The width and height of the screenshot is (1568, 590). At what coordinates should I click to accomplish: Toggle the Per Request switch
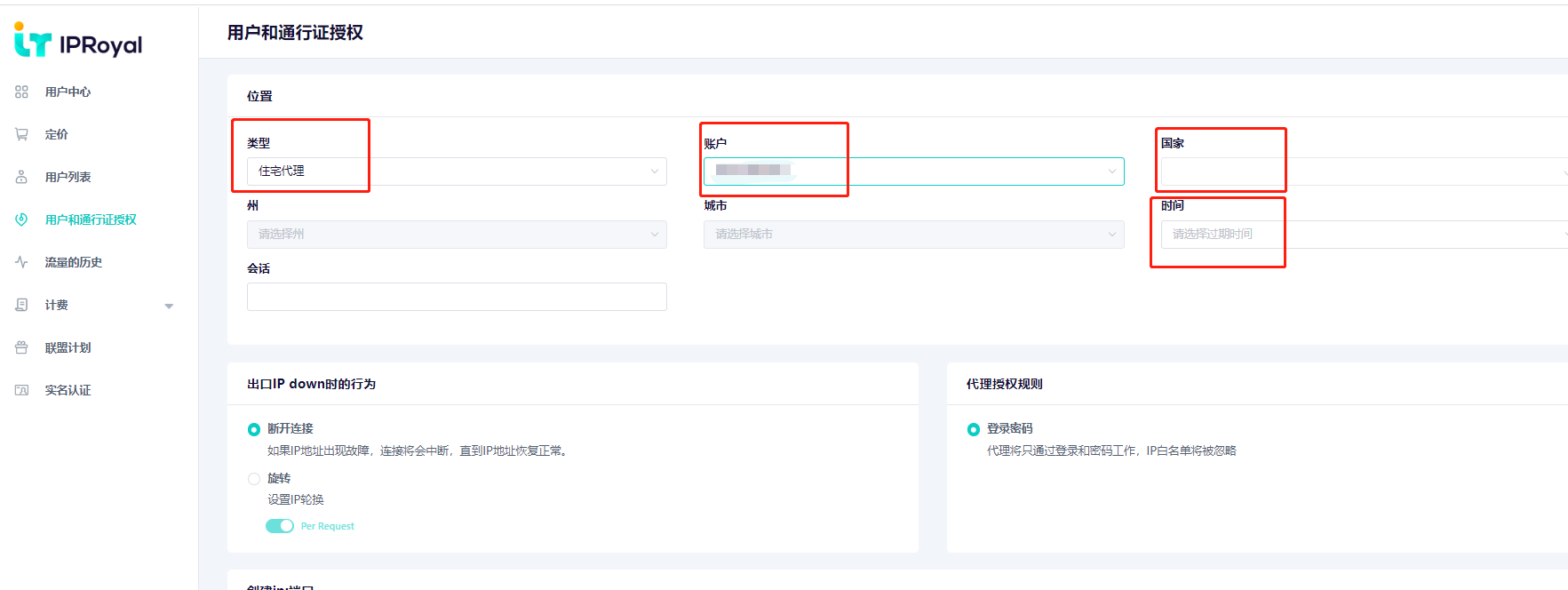(280, 526)
